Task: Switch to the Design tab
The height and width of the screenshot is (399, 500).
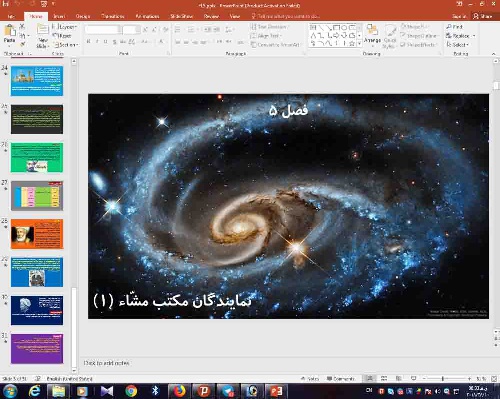Action: coord(83,16)
